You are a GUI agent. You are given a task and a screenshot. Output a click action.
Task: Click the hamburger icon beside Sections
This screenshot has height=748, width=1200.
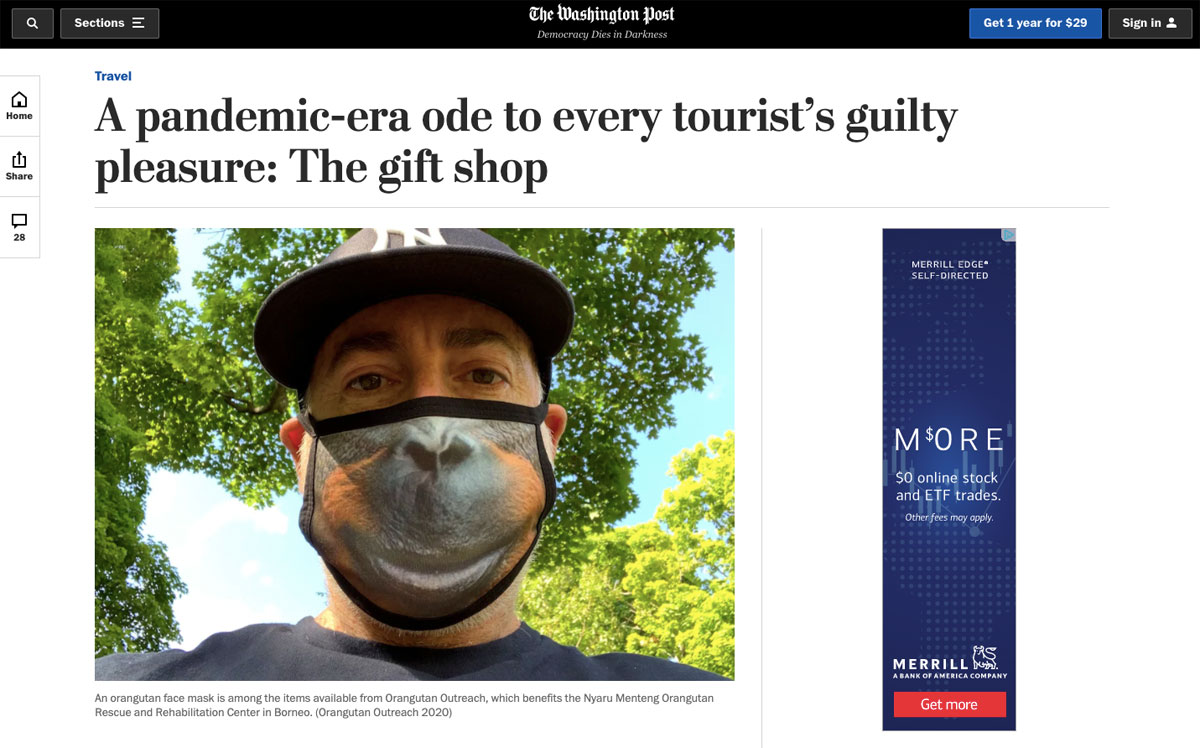coord(138,23)
